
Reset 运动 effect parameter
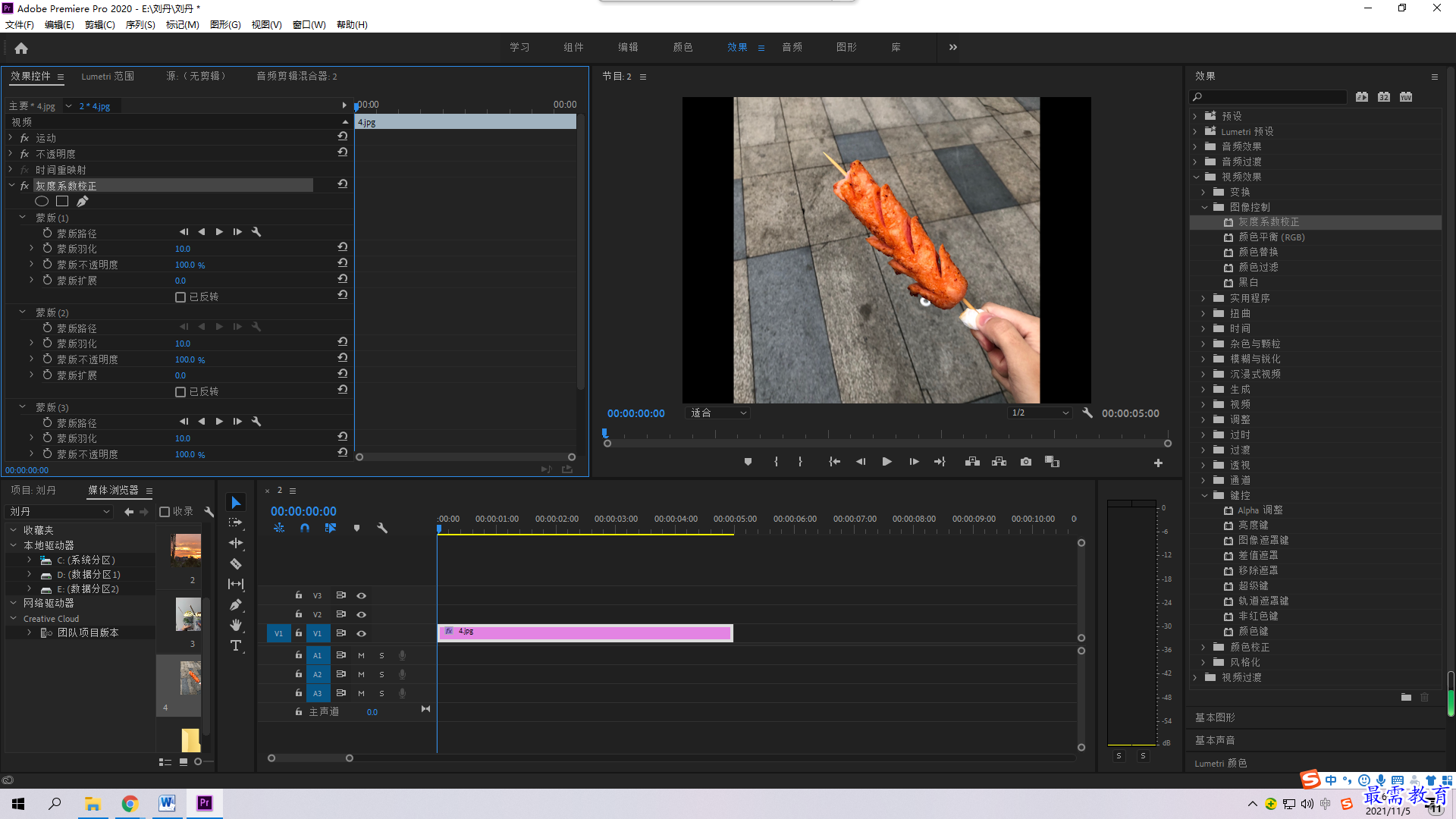[x=343, y=136]
